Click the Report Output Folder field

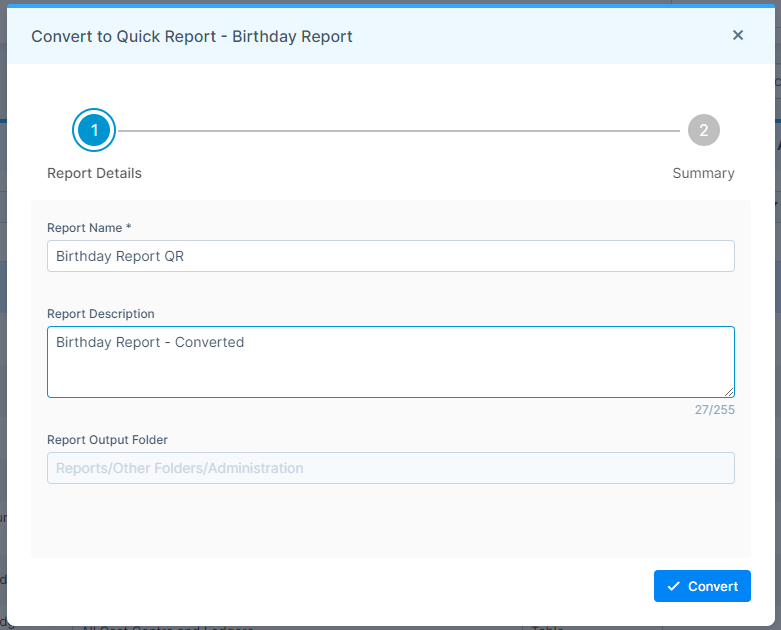390,468
